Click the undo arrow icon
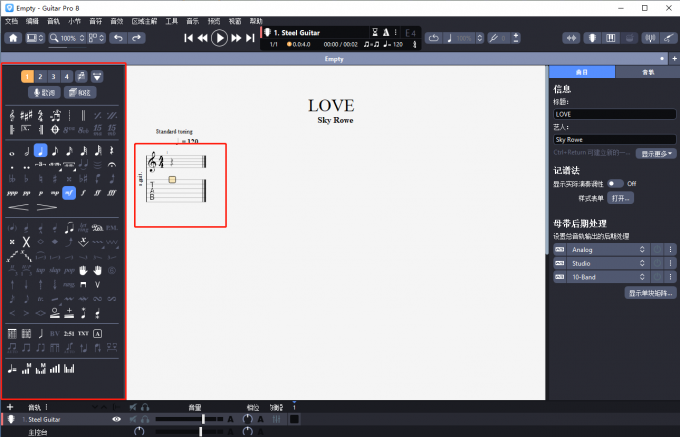 coord(116,38)
